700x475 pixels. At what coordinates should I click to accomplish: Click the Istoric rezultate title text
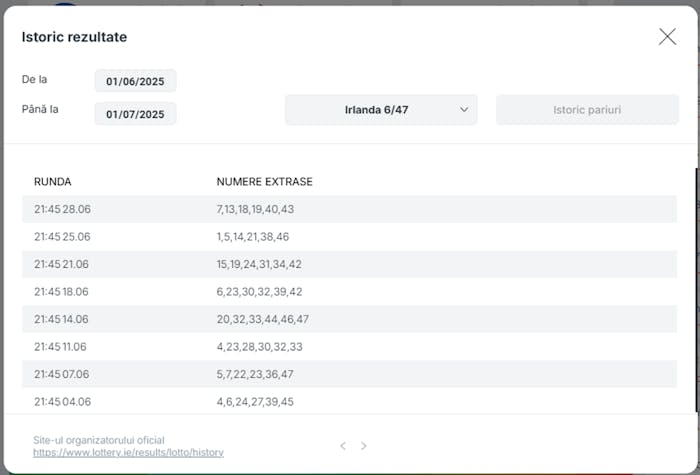[74, 37]
